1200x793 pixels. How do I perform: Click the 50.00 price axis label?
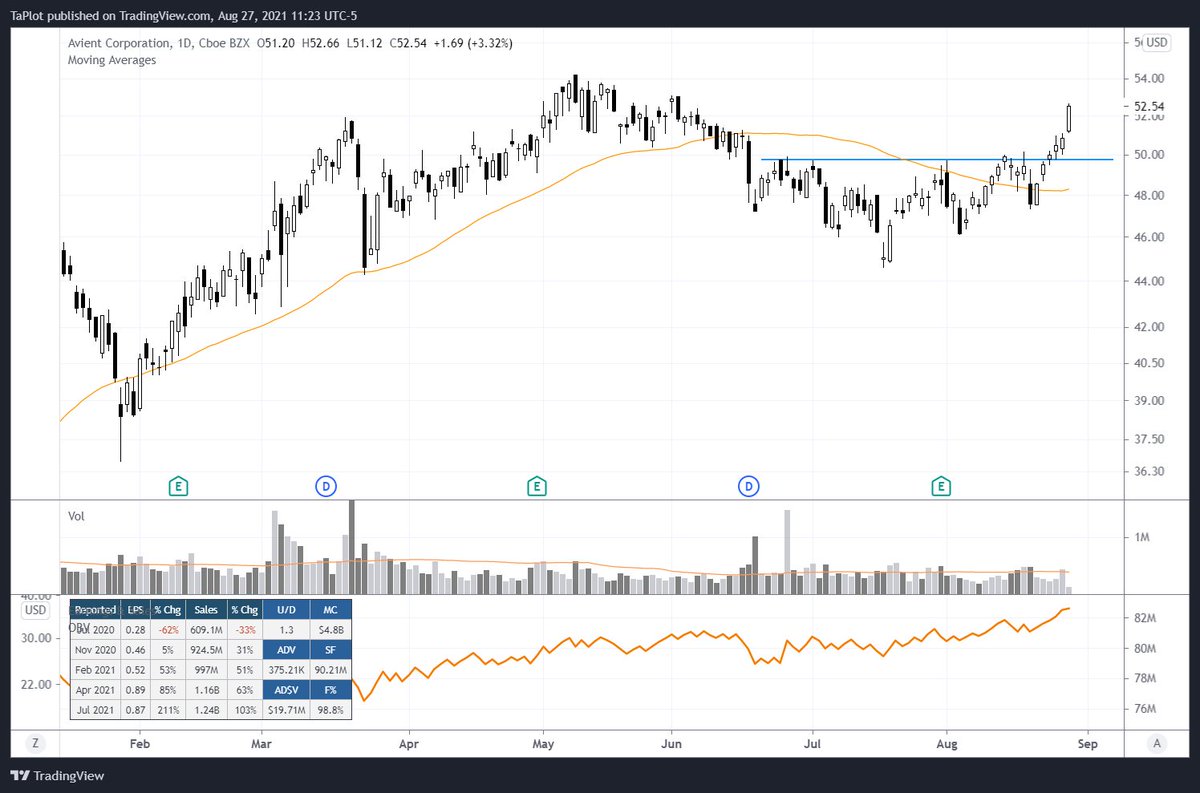pyautogui.click(x=1150, y=155)
